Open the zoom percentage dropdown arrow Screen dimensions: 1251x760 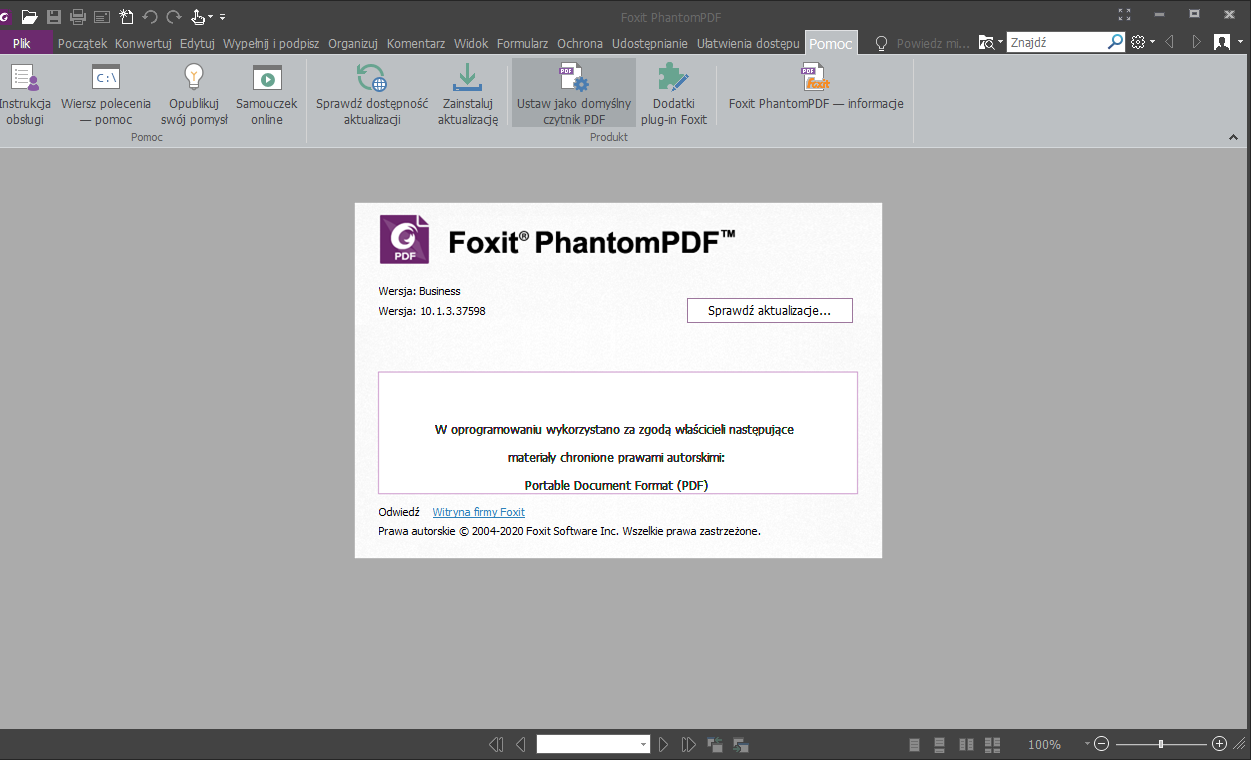tap(1087, 744)
